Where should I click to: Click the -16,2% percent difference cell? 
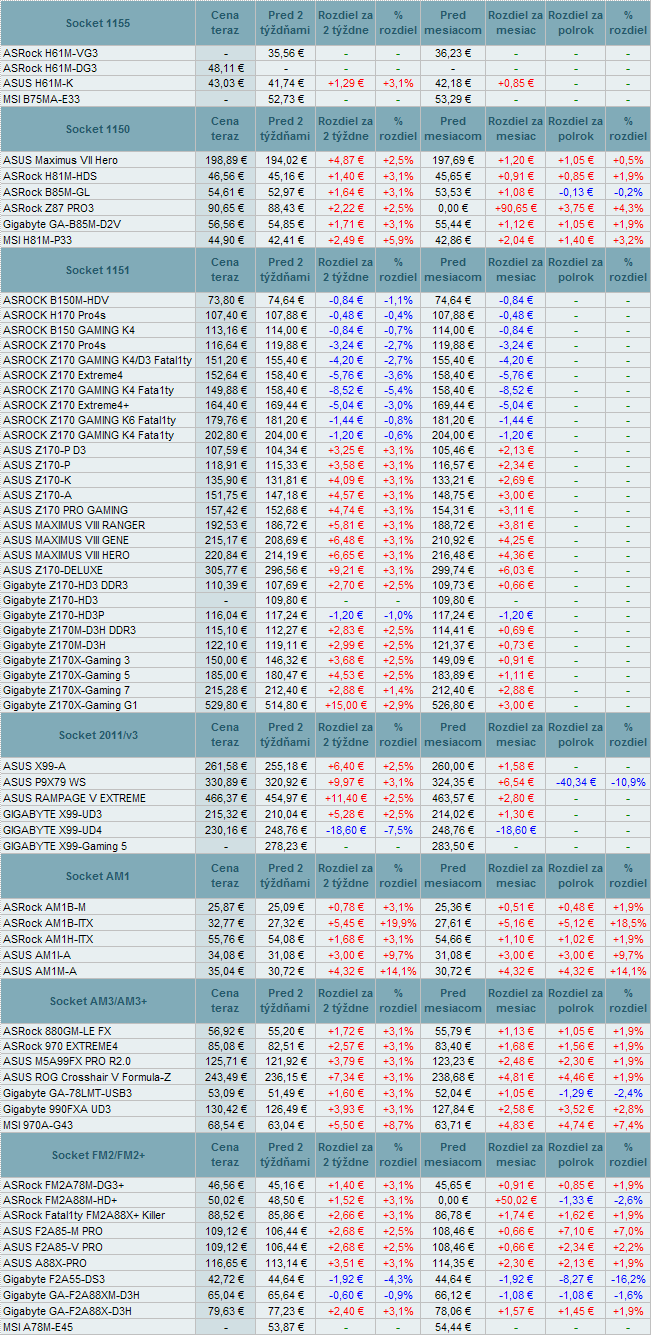(x=628, y=1279)
